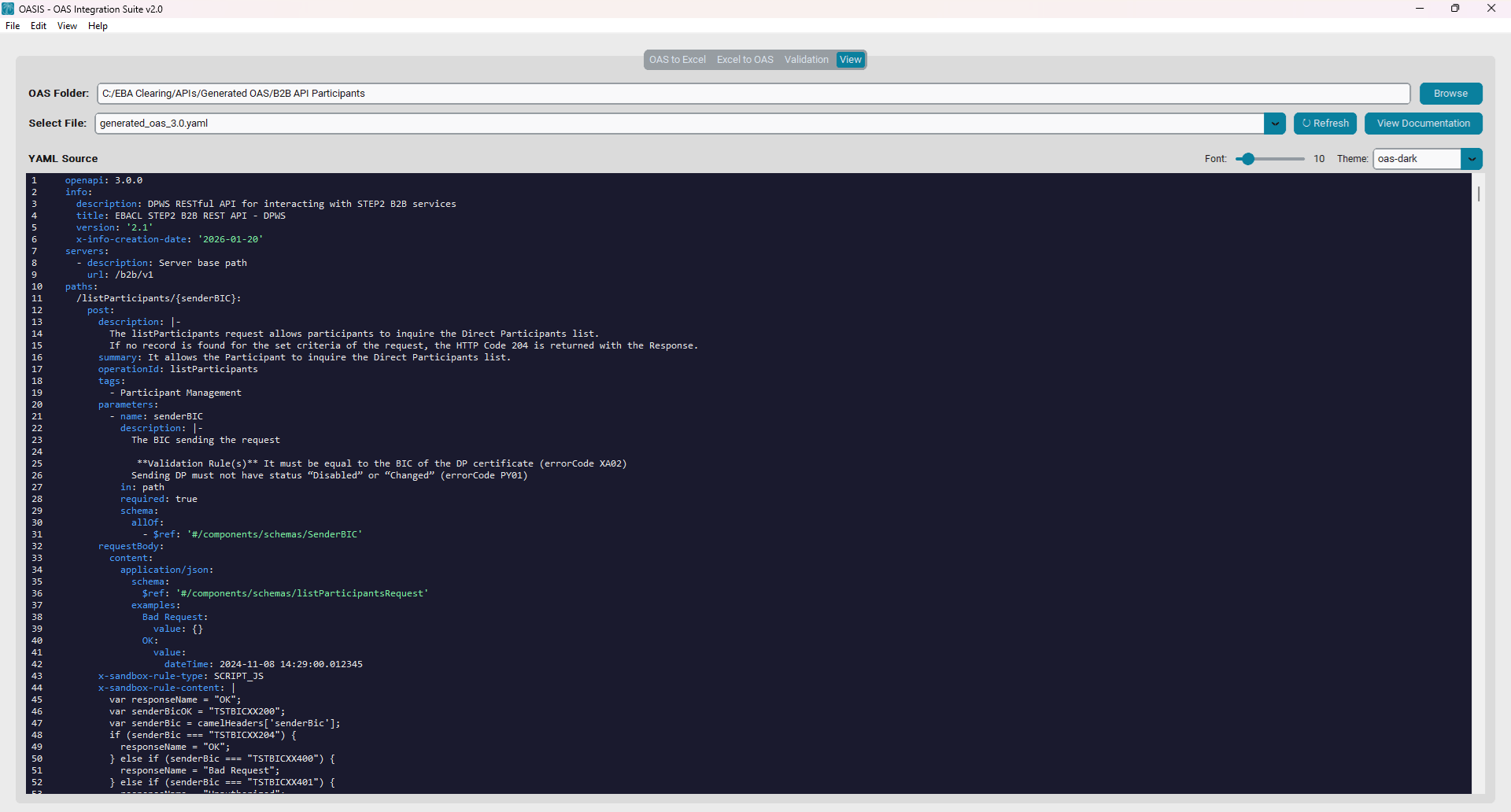The width and height of the screenshot is (1511, 812).
Task: Expand the Select File dropdown chevron
Action: click(1274, 124)
